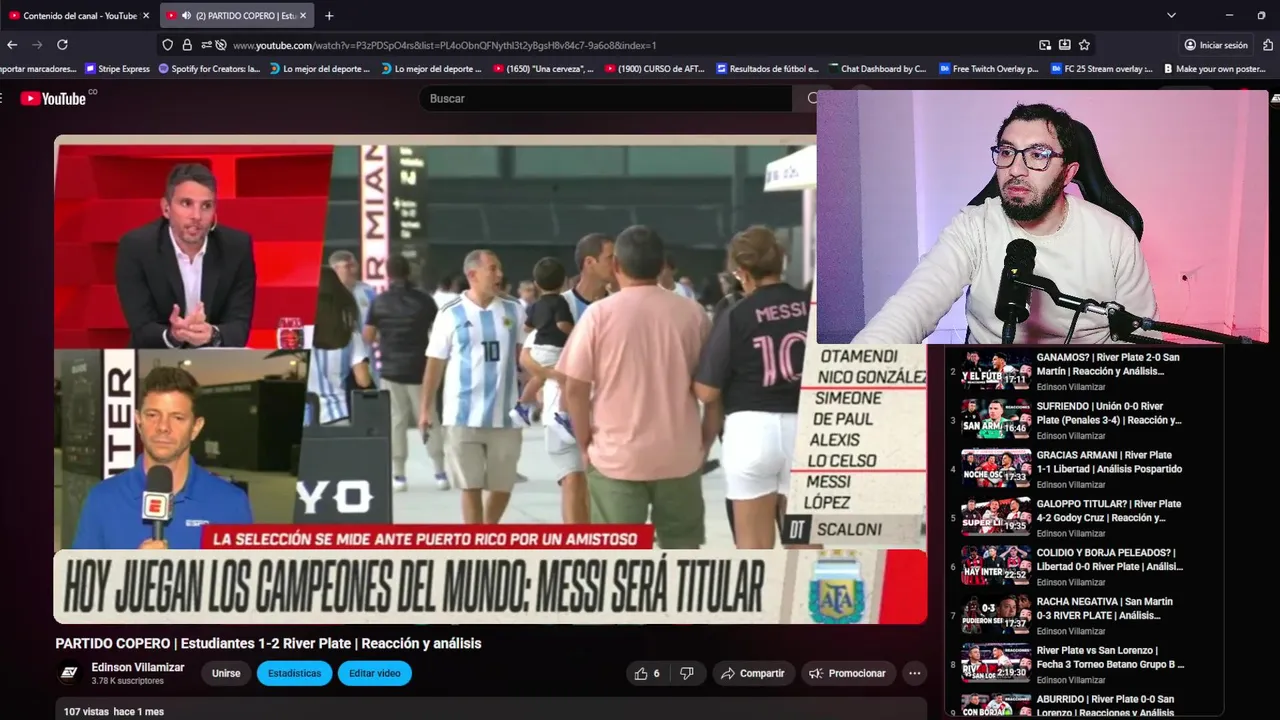Click the padlock site info icon

pos(187,45)
